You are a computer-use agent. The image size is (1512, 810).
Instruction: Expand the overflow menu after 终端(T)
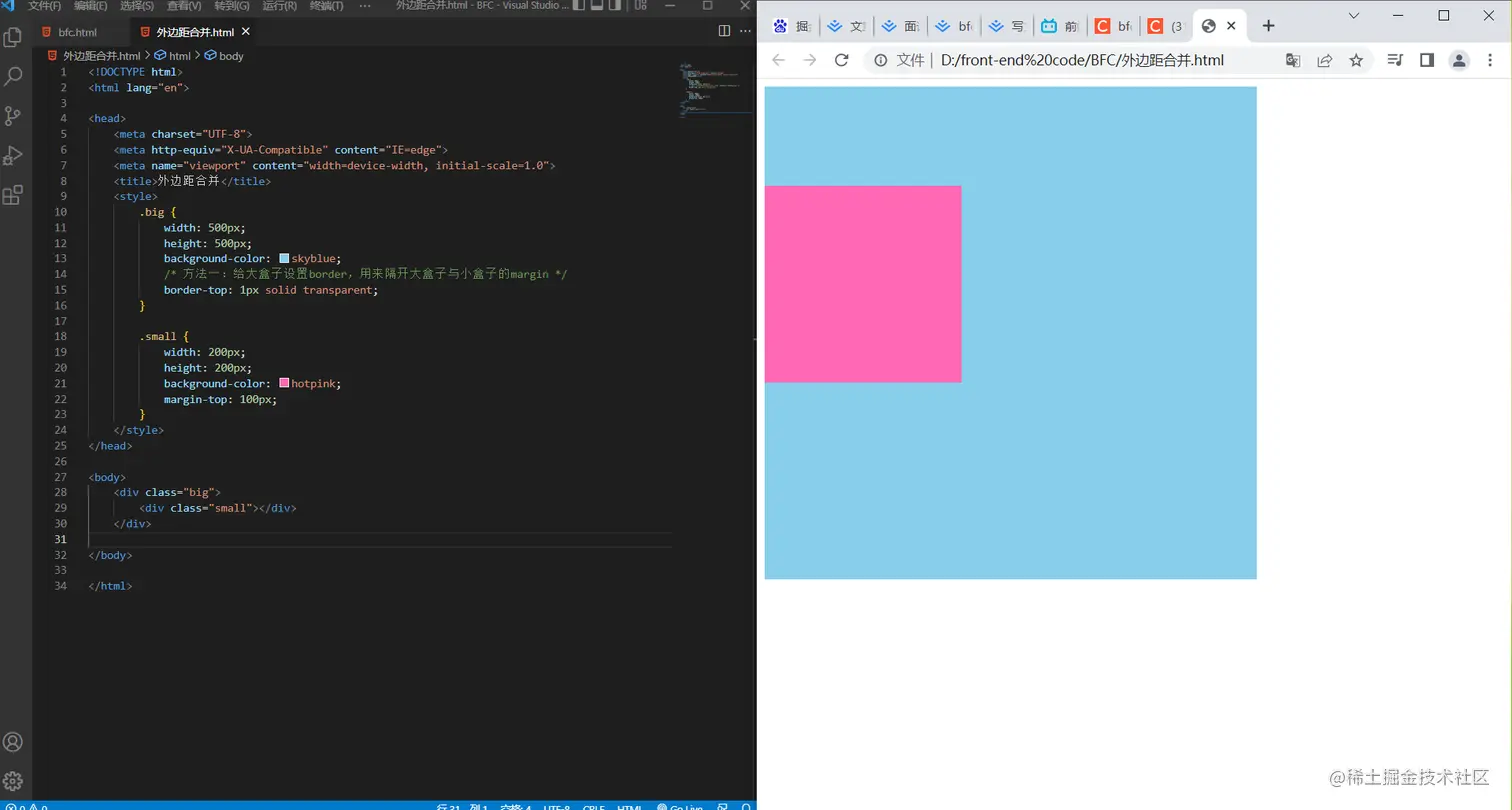[x=364, y=6]
